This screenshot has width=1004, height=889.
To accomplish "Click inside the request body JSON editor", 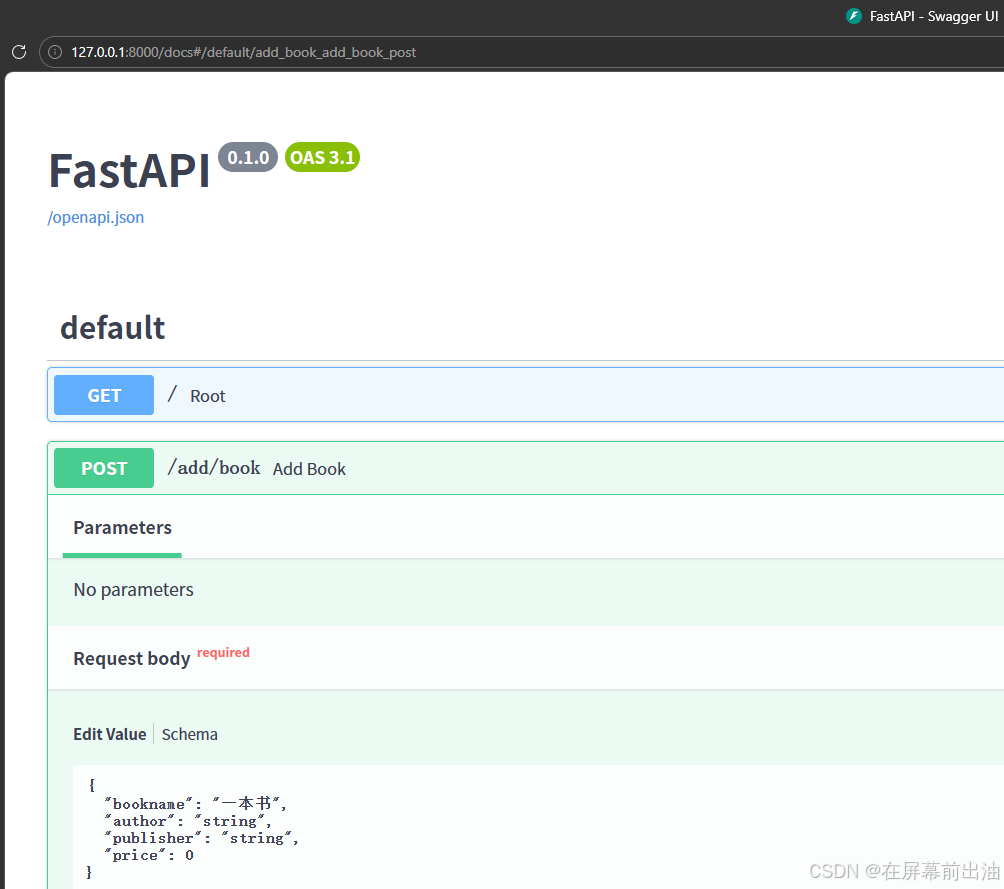I will (538, 826).
